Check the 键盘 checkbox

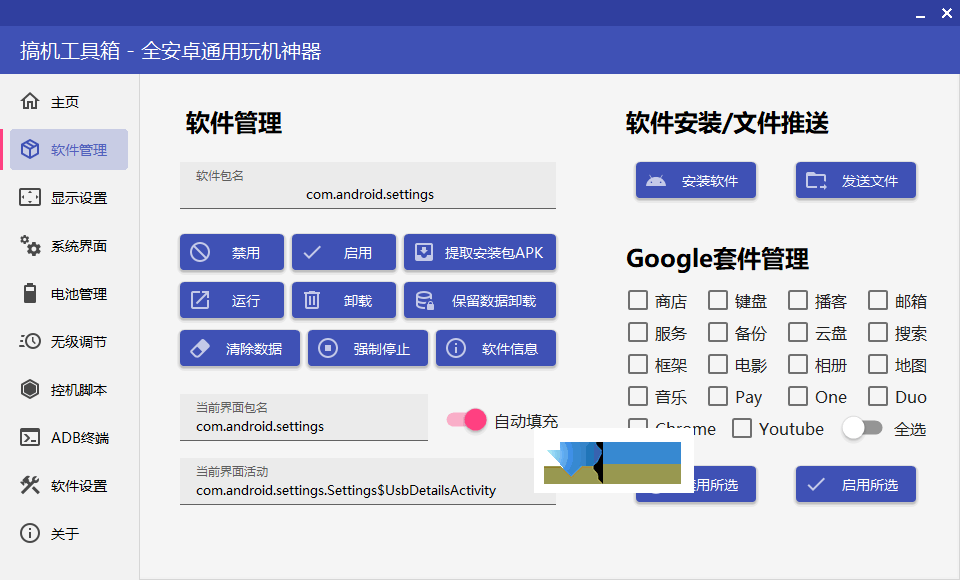click(x=718, y=300)
